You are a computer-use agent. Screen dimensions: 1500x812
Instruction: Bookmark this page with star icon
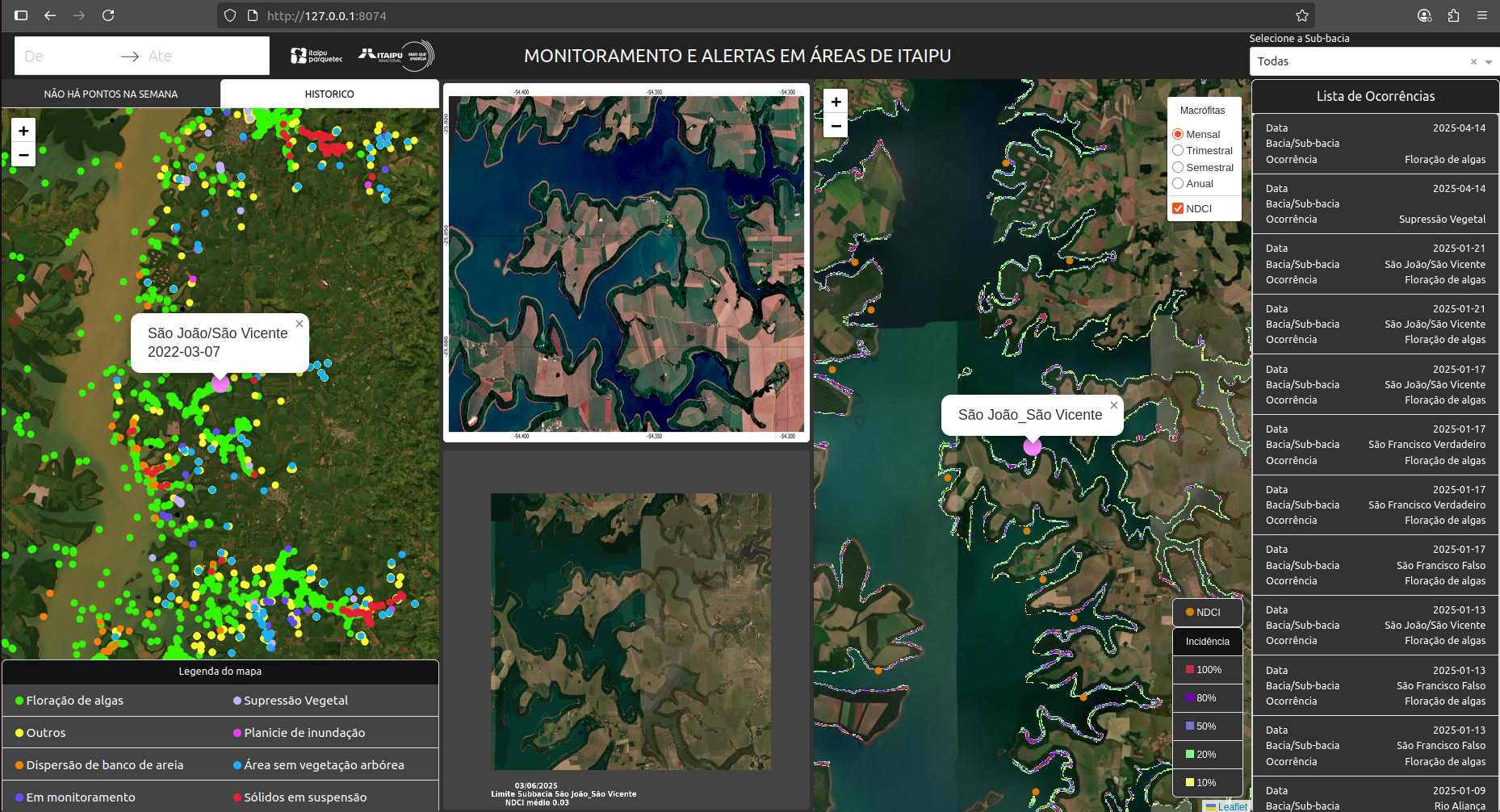point(1301,15)
